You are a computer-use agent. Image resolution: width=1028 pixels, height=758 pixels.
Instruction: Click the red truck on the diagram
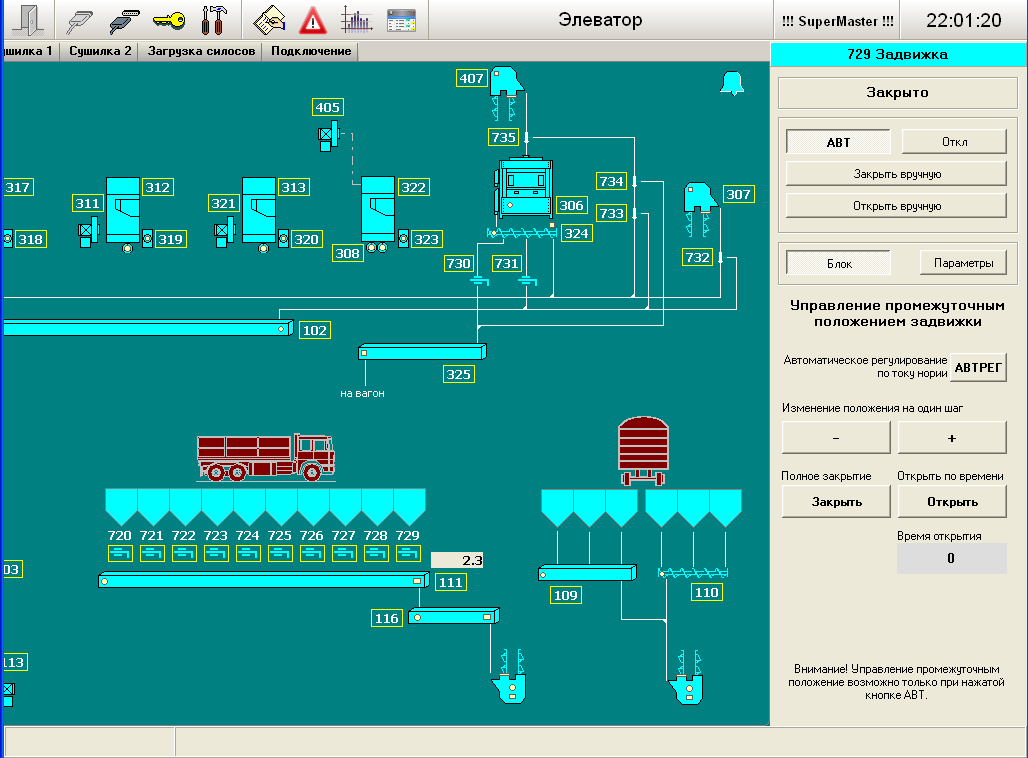click(x=264, y=457)
